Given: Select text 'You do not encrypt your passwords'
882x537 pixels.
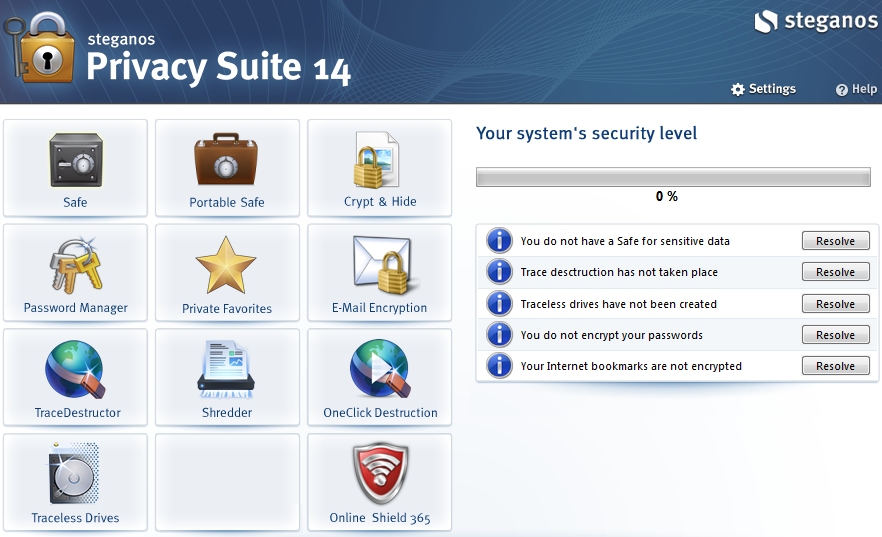Looking at the screenshot, I should point(611,335).
